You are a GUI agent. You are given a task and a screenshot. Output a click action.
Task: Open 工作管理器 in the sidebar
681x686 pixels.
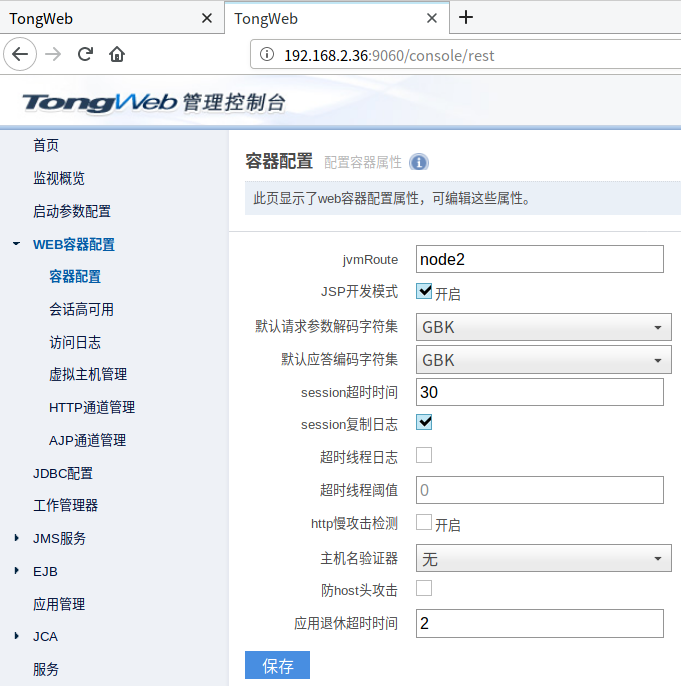[x=66, y=506]
